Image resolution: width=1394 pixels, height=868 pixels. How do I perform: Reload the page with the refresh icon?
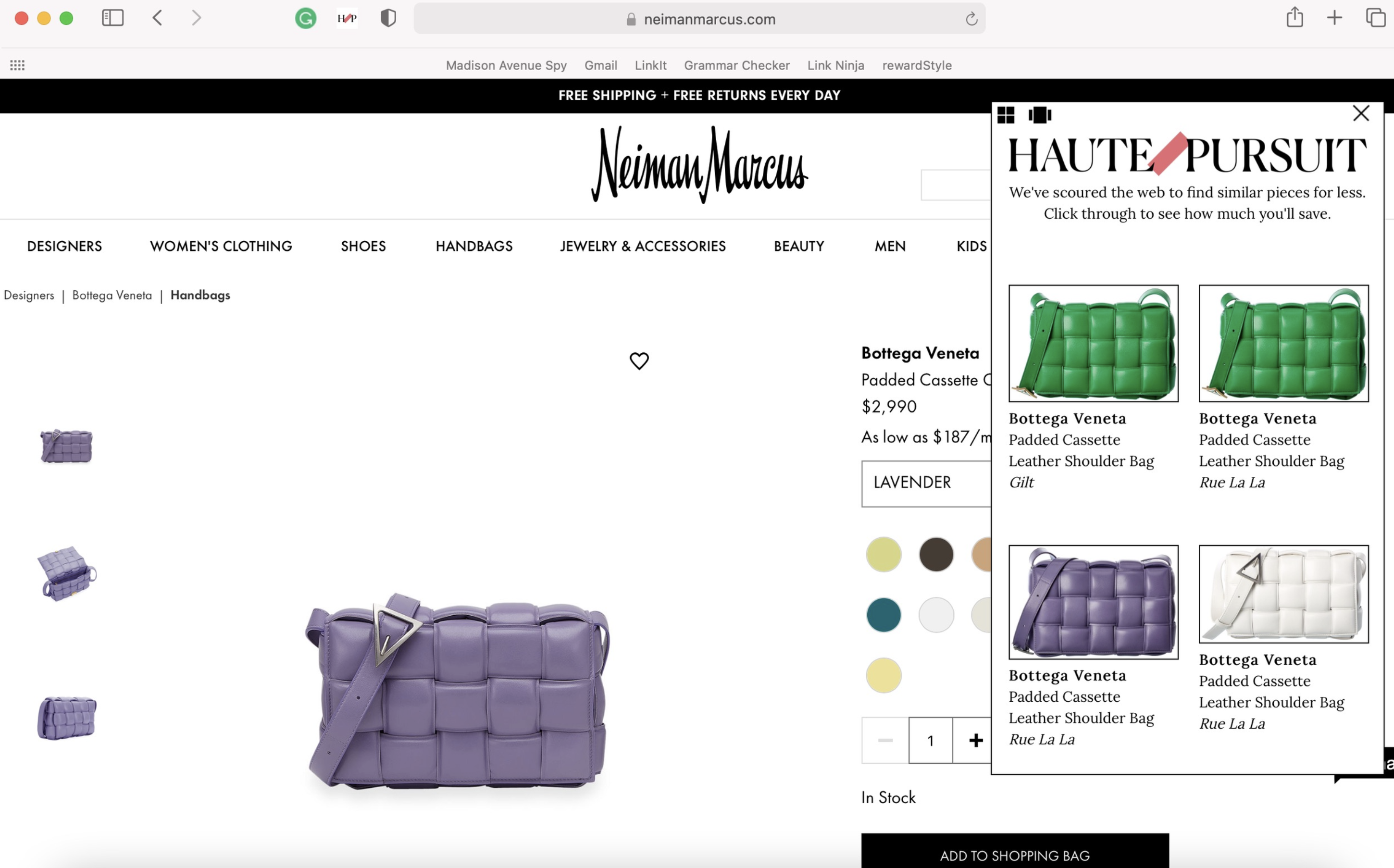pos(971,19)
